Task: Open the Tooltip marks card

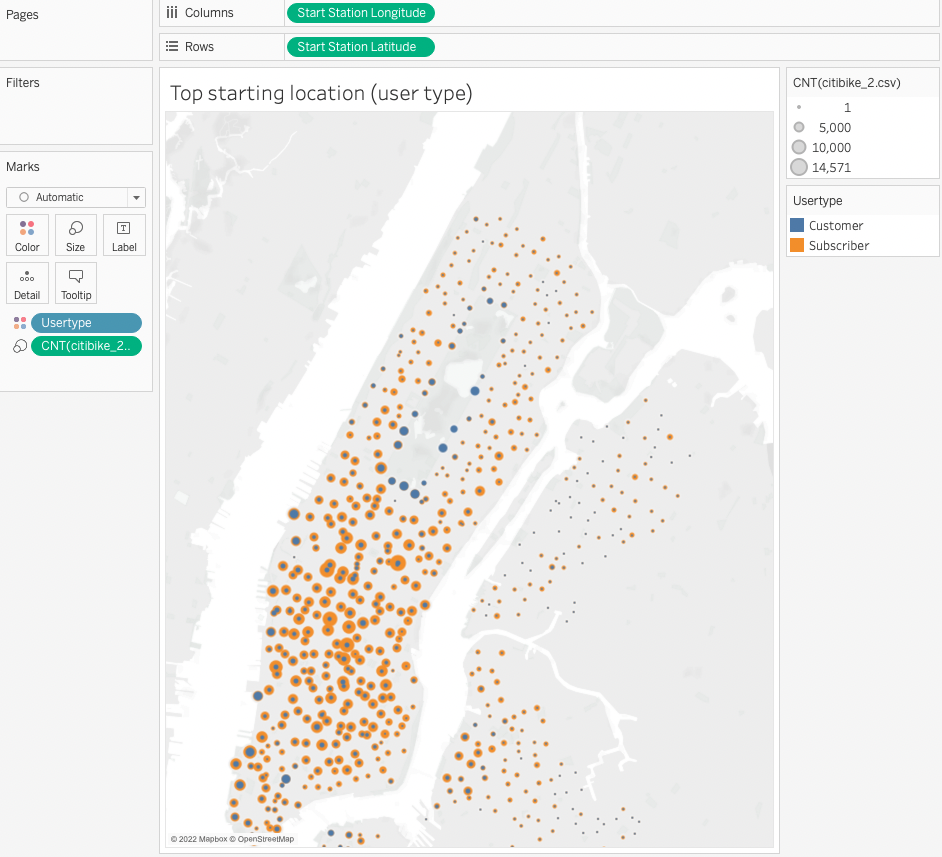Action: 76,283
